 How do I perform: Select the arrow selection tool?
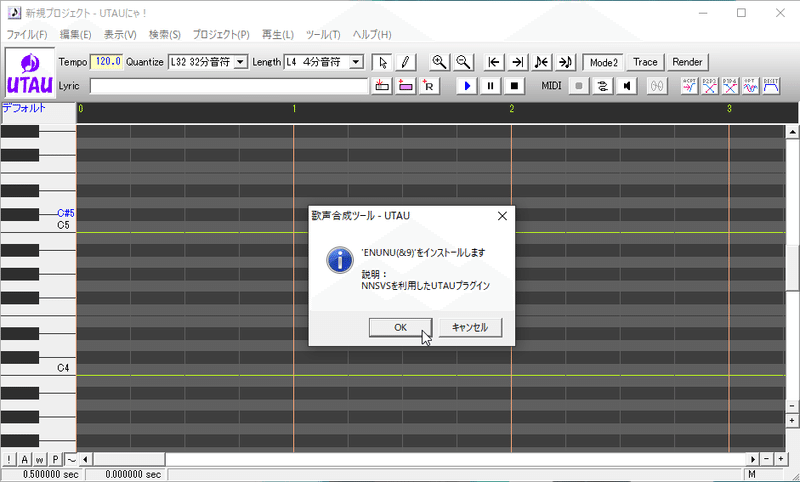click(382, 62)
